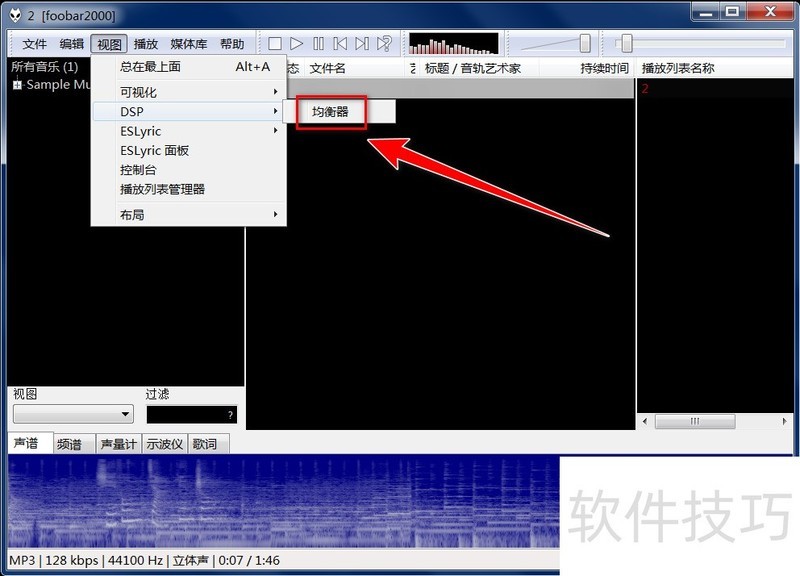
Task: Open the 视图 panel combo box dropdown
Action: tap(125, 413)
